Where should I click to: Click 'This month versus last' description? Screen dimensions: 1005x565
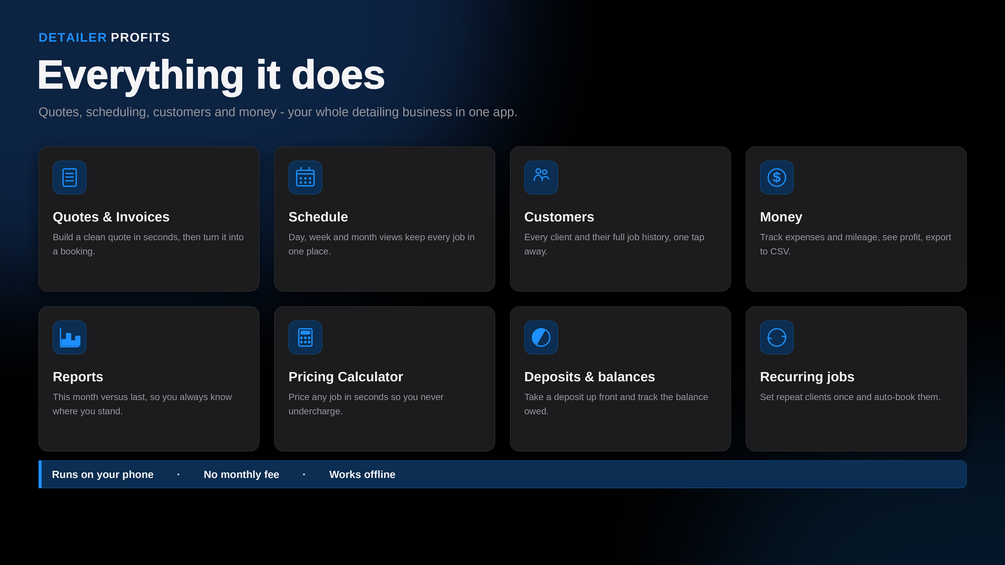coord(142,404)
